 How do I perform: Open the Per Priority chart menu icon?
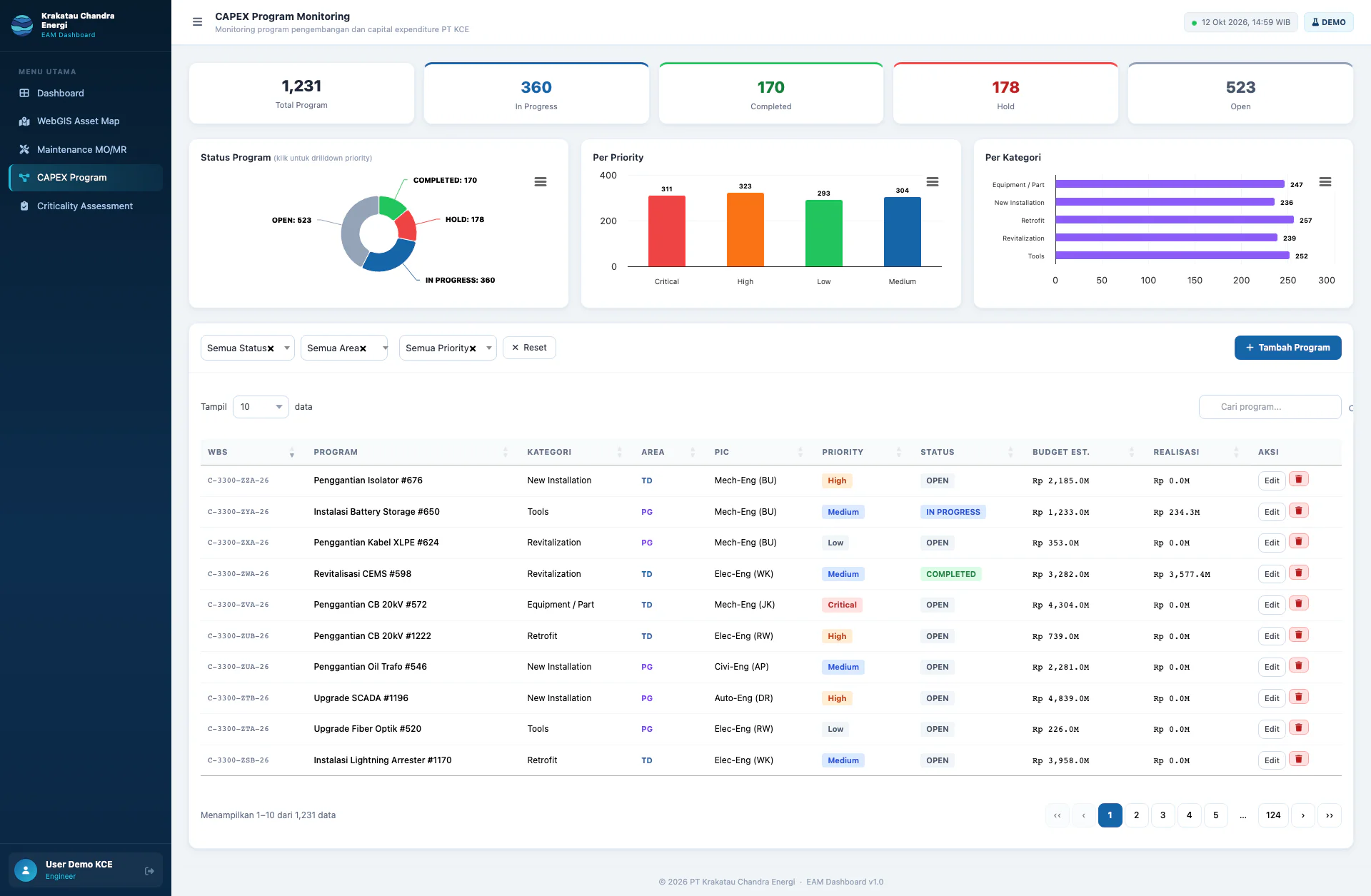(933, 182)
